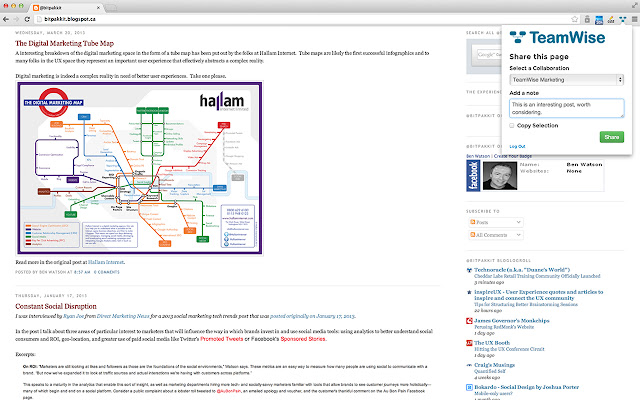
Task: Click the Facebook badge logo
Action: [473, 176]
